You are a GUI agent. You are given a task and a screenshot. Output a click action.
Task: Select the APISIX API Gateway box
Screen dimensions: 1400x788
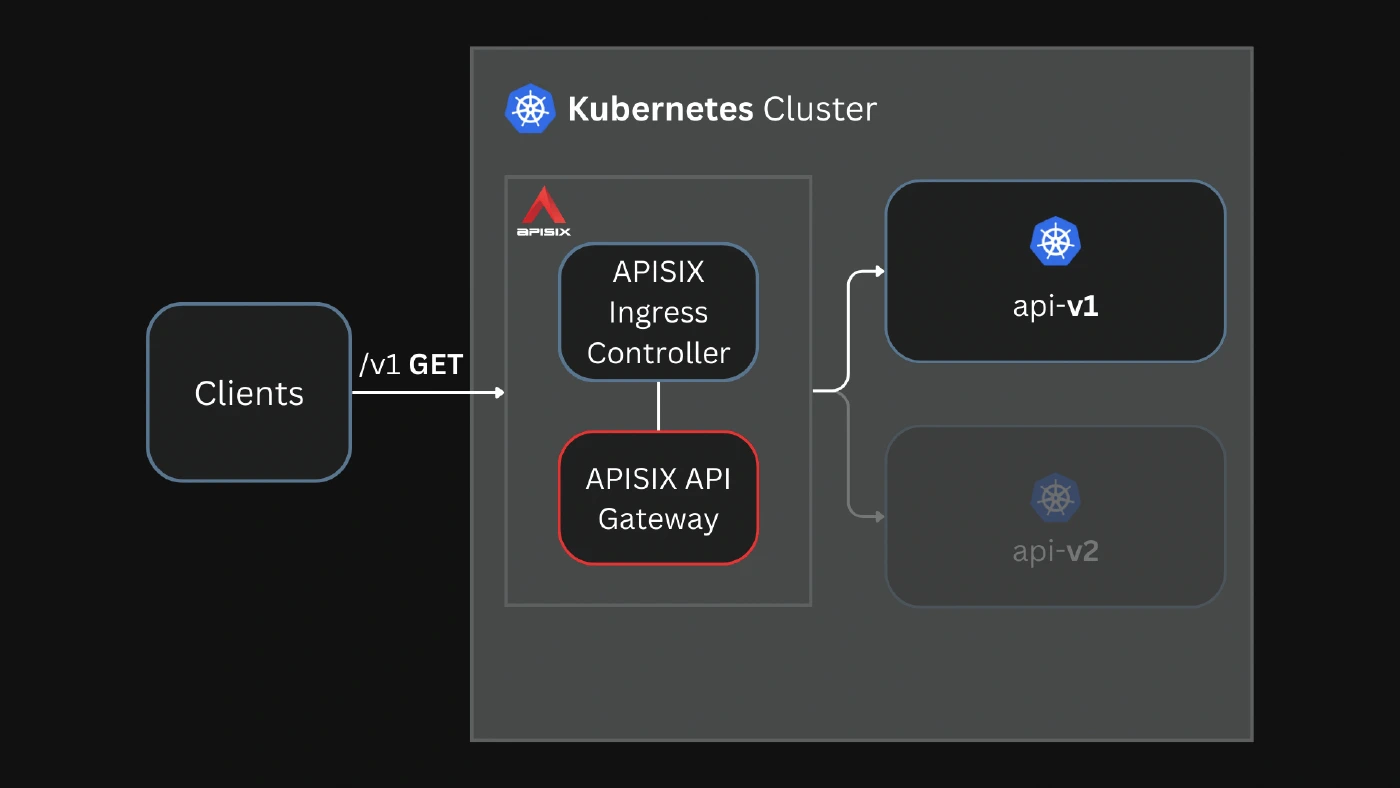pos(658,498)
